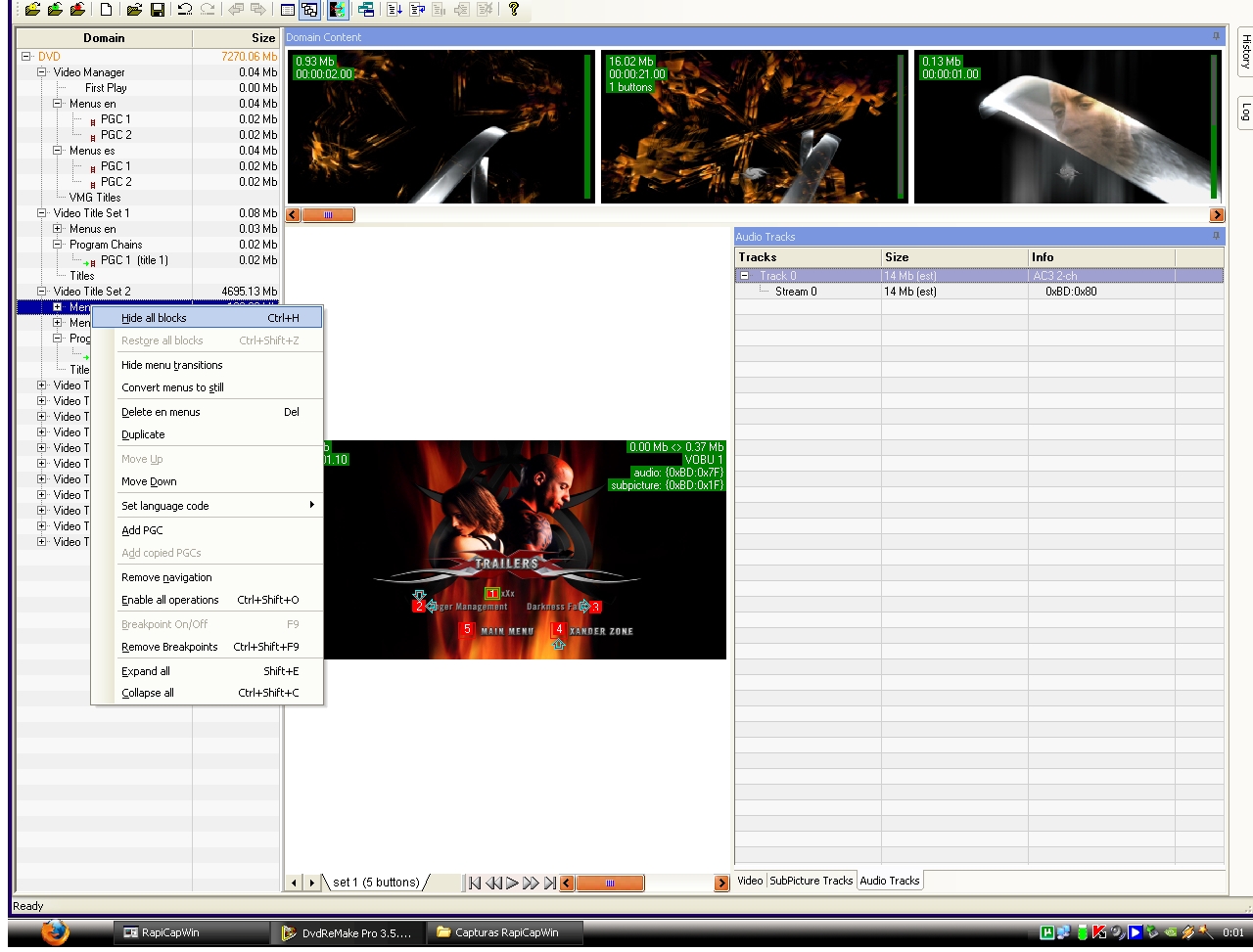Click the list with return-arrow toolbar icon
The width and height of the screenshot is (1253, 952).
pos(416,9)
